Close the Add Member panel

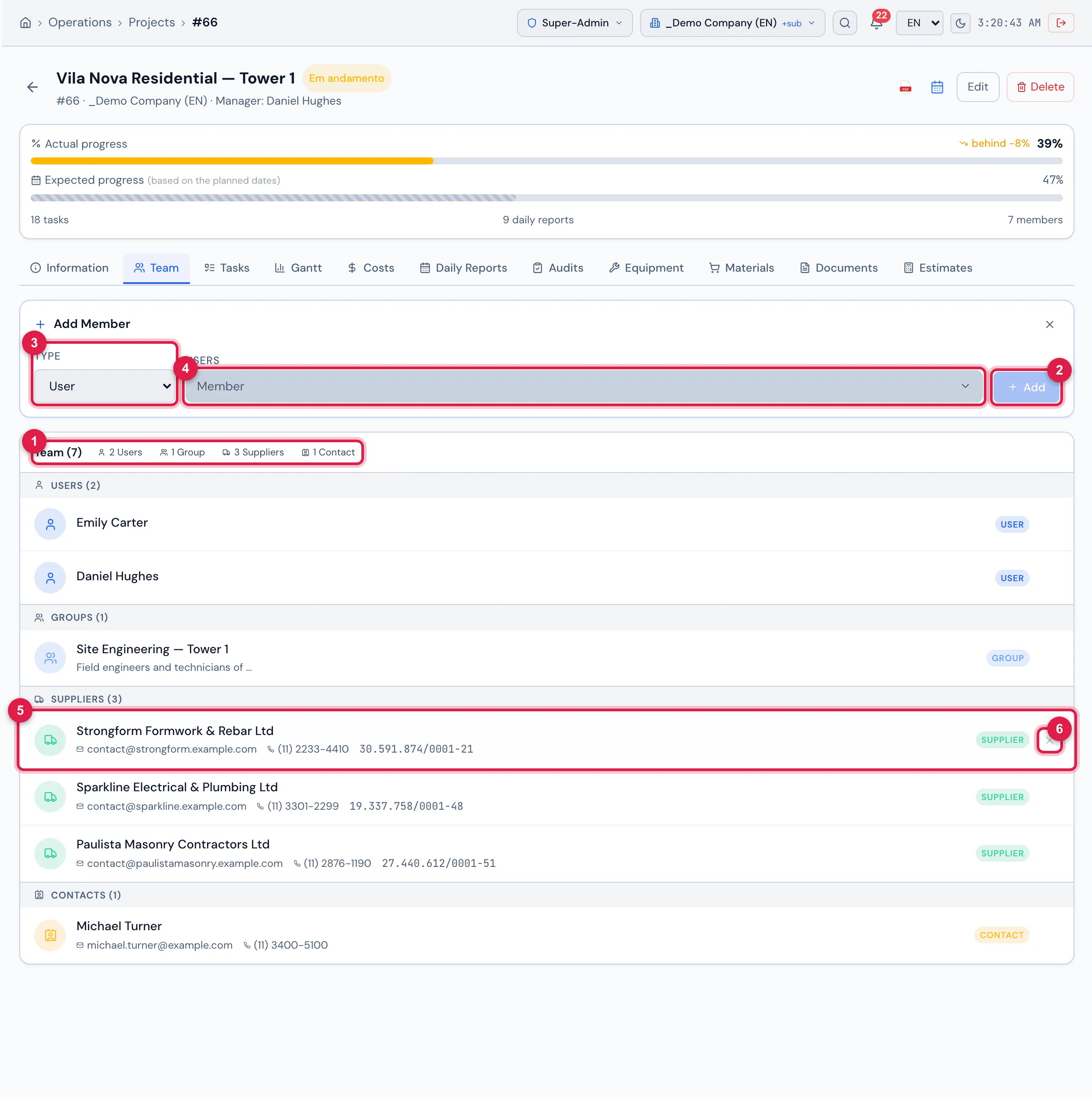(1049, 324)
